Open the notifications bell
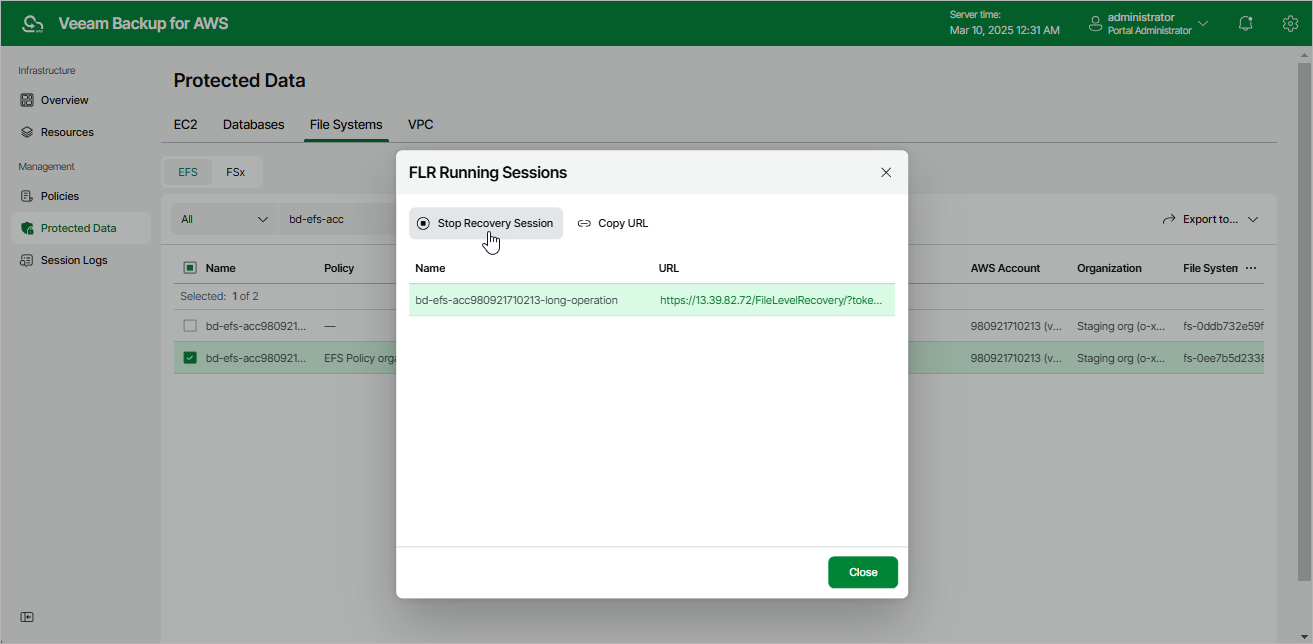The image size is (1313, 644). [x=1245, y=22]
